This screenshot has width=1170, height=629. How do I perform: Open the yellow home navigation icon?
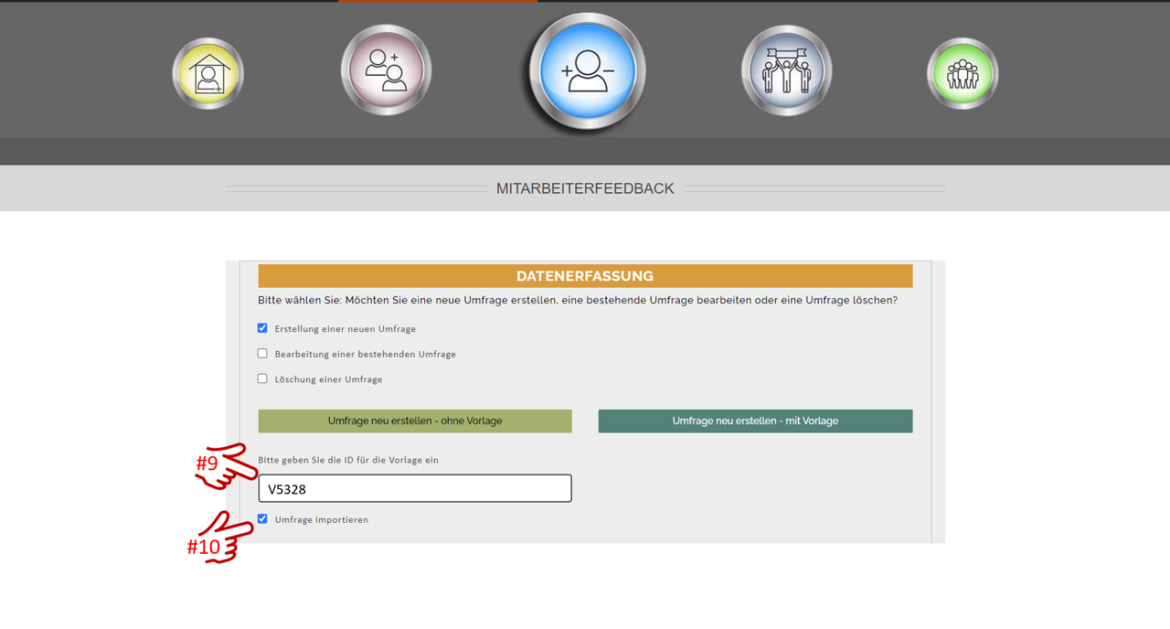[x=208, y=71]
